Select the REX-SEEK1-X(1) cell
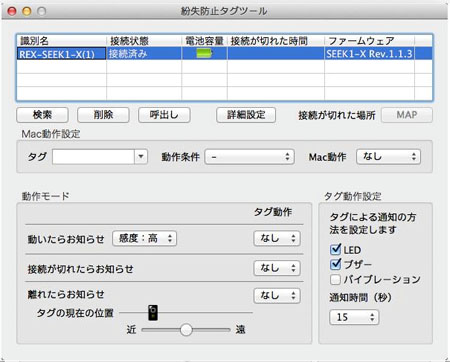 tap(61, 54)
